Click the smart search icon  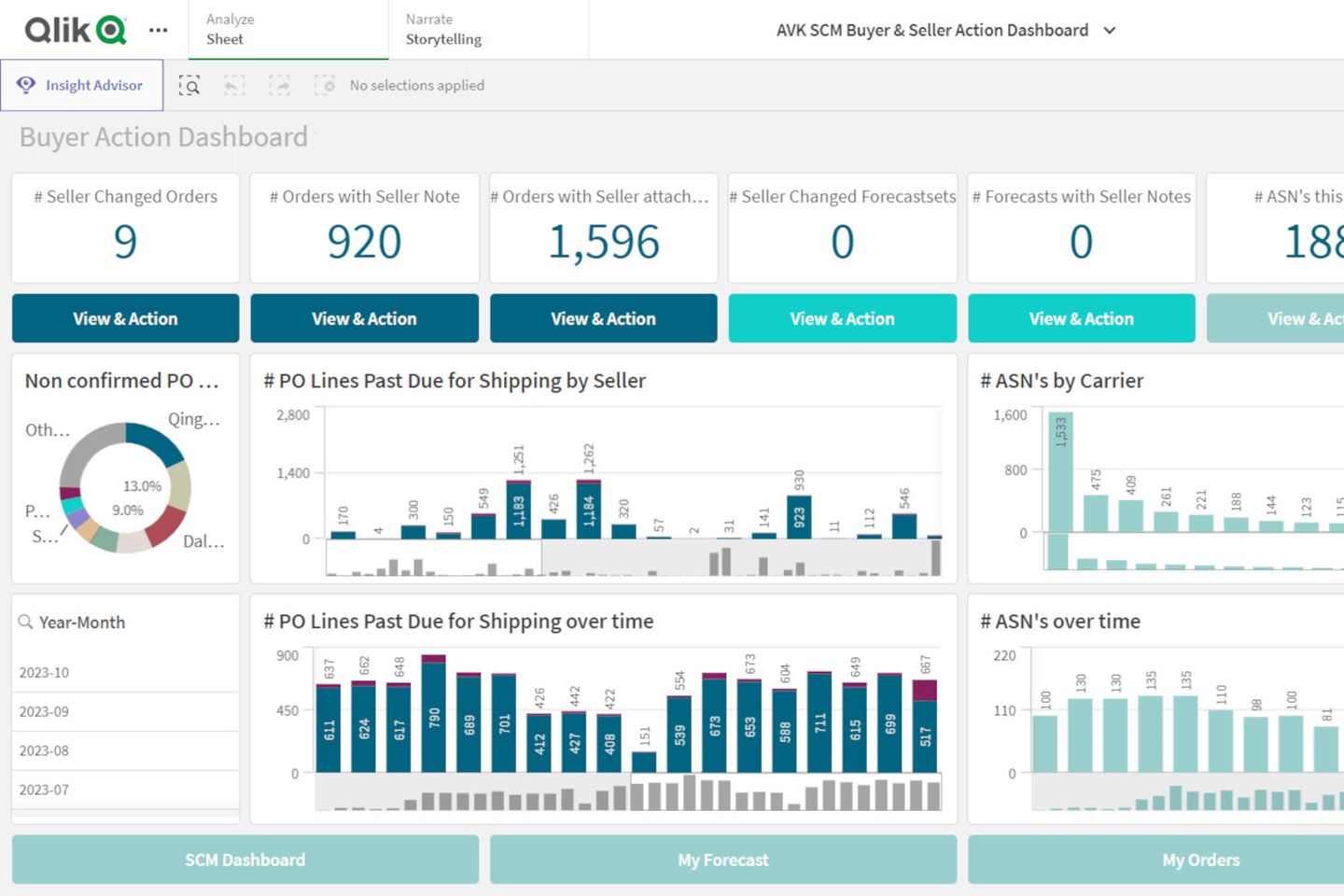coord(189,85)
